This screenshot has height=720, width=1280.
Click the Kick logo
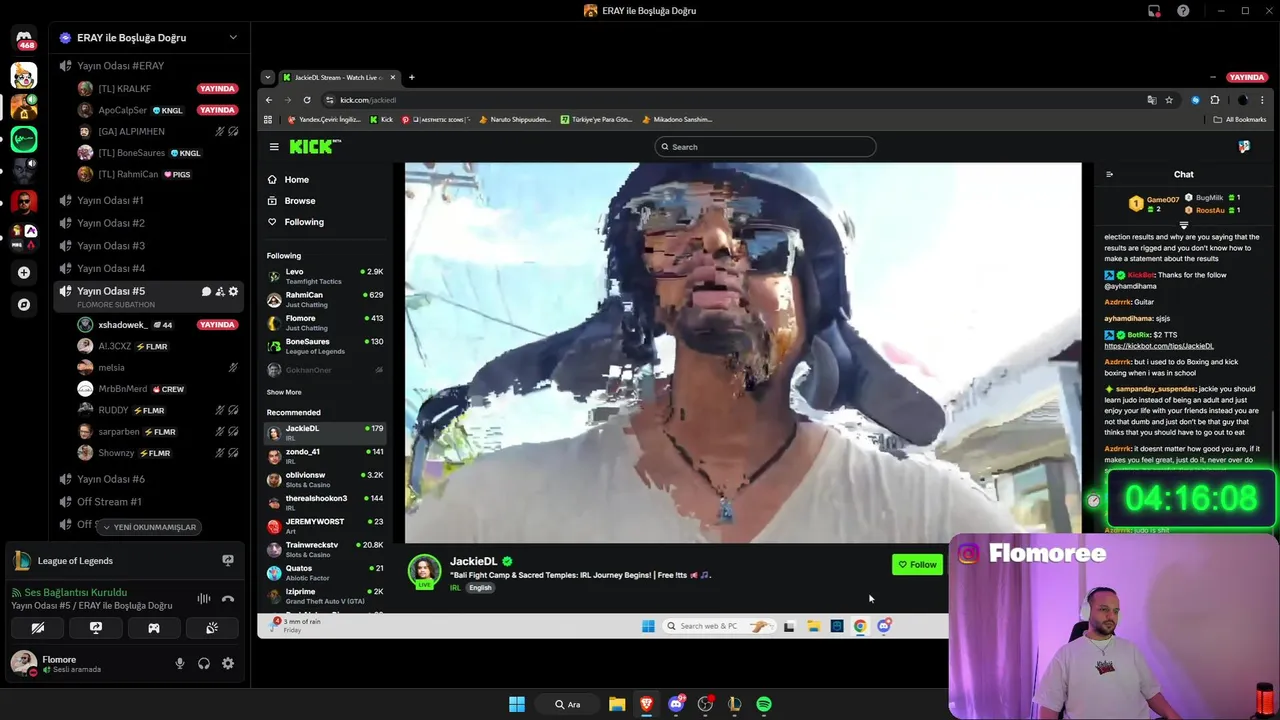pyautogui.click(x=314, y=147)
